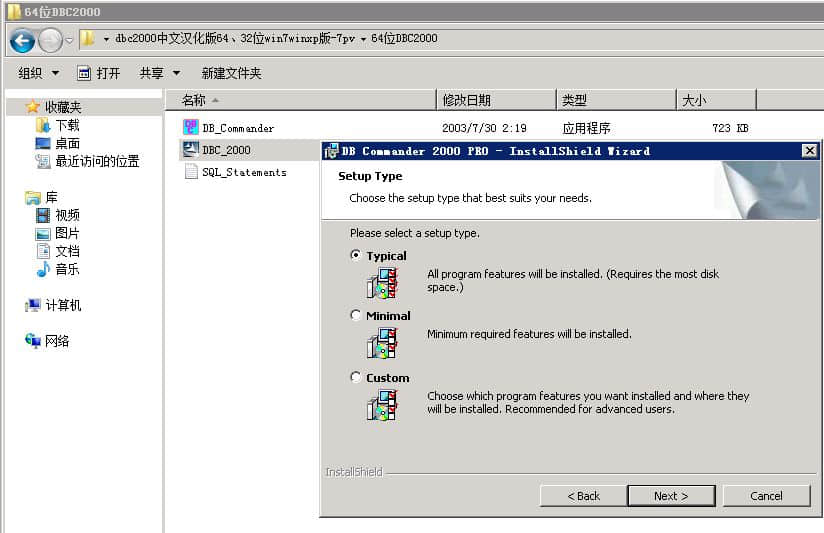Screen dimensions: 824x533
Task: Choose the Minimal setup radio button
Action: (x=356, y=316)
